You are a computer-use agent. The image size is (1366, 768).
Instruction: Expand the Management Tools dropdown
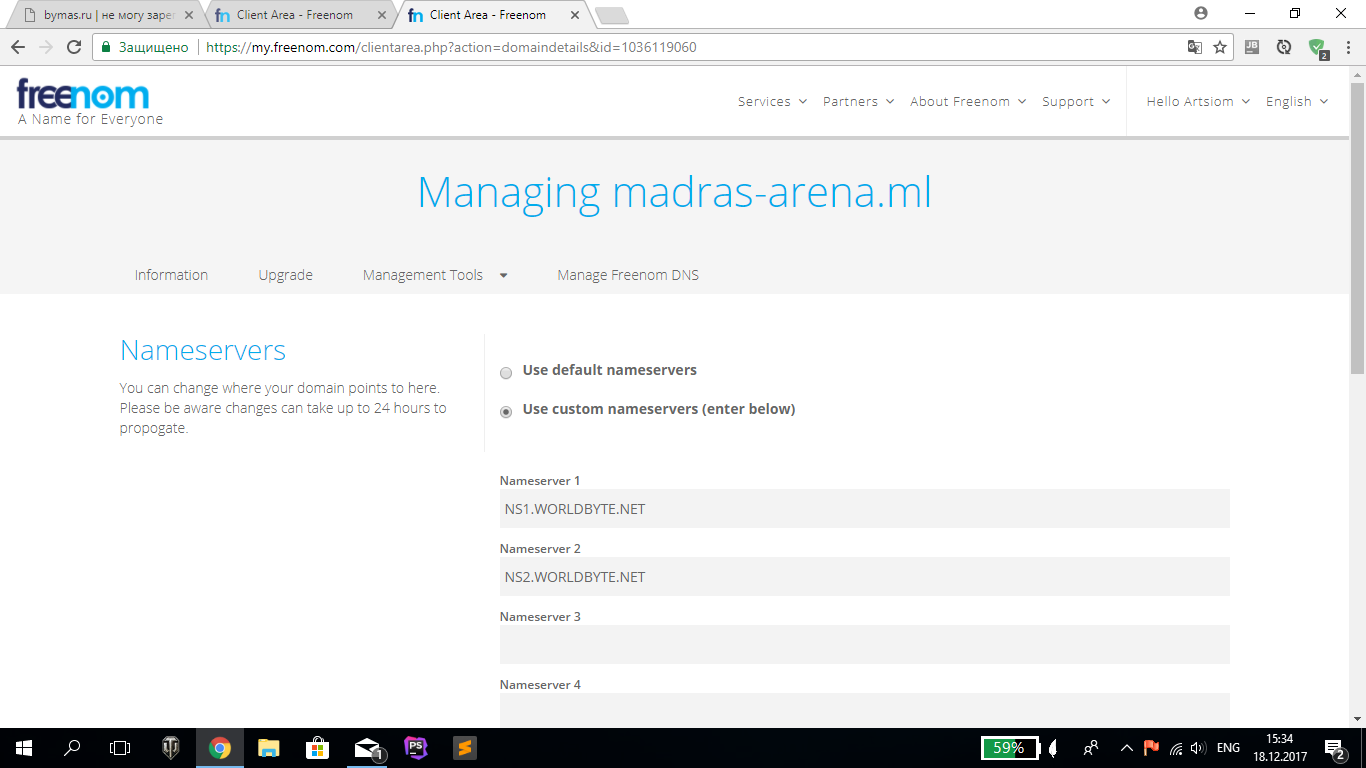tap(435, 275)
